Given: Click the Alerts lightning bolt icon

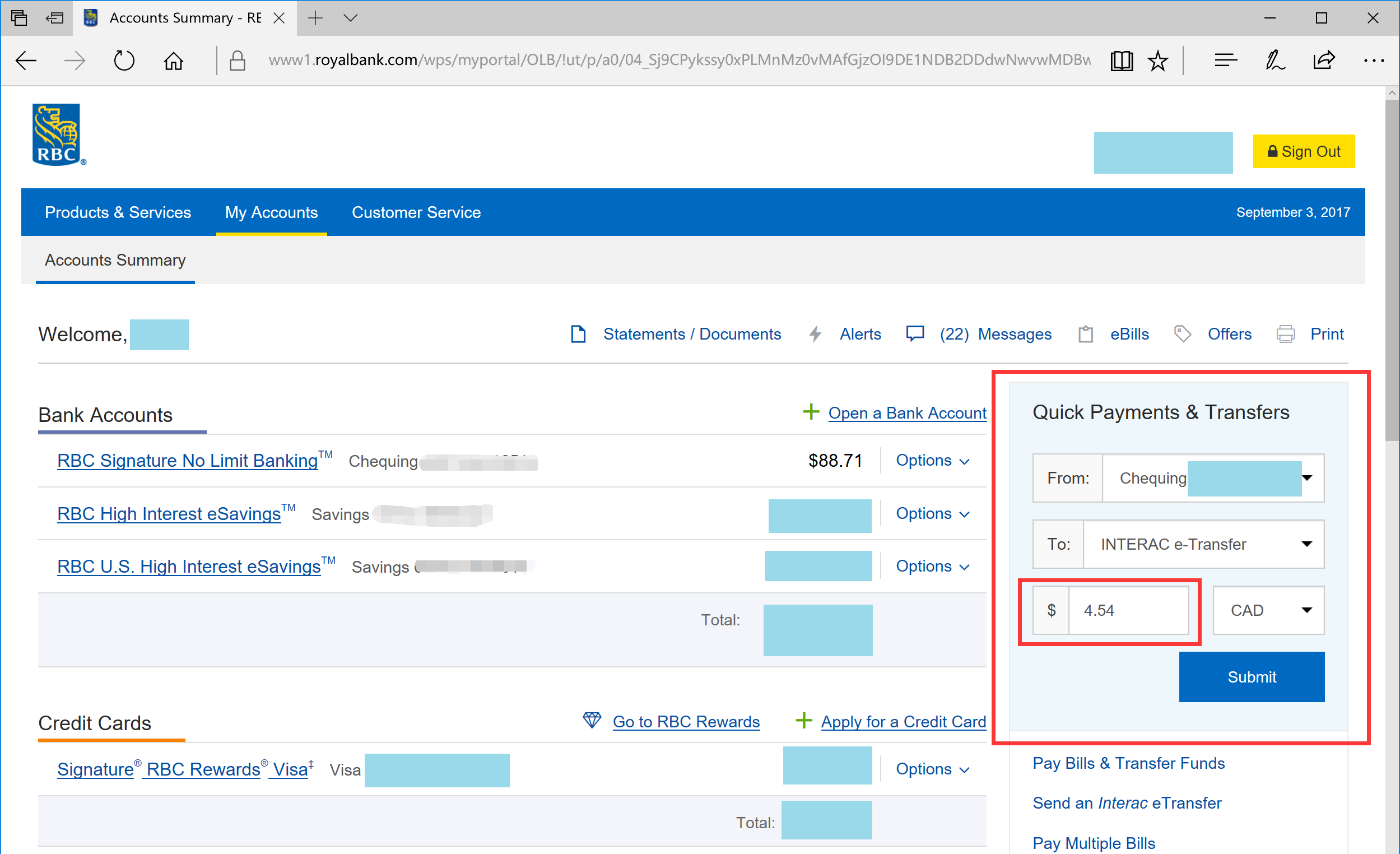Looking at the screenshot, I should coord(815,334).
